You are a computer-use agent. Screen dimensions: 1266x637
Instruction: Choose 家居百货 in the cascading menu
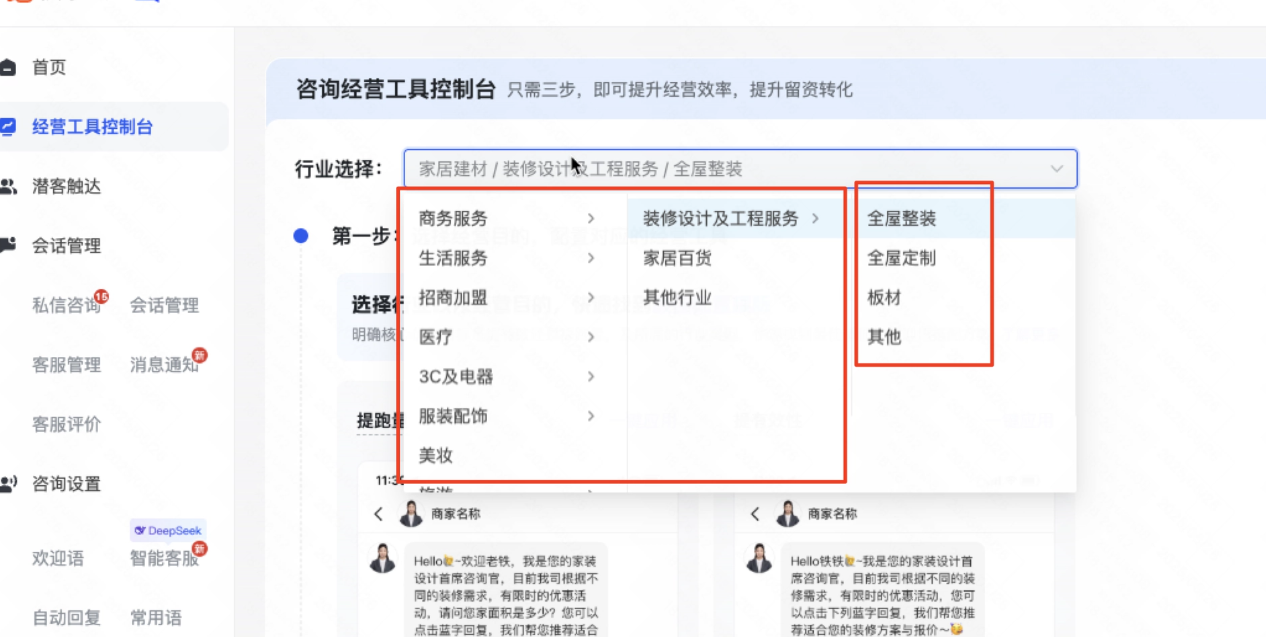coord(679,258)
